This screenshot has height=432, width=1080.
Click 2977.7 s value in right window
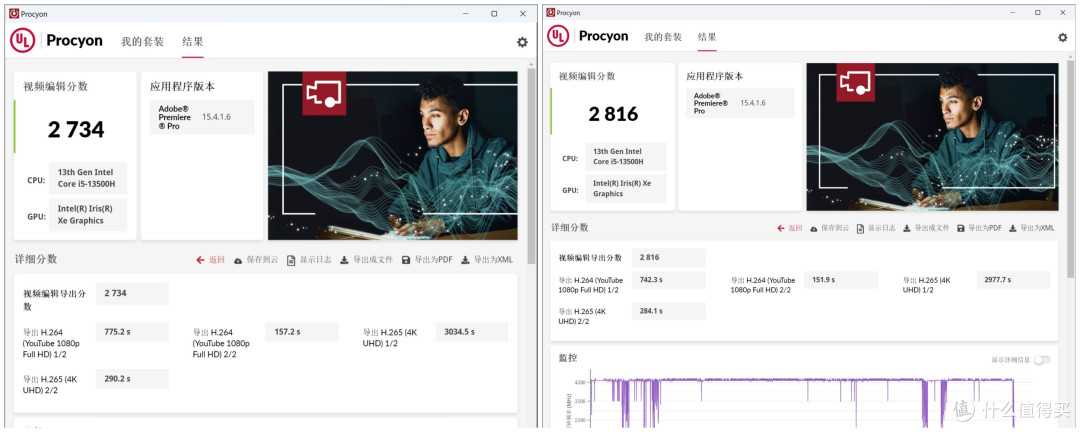click(x=1013, y=280)
